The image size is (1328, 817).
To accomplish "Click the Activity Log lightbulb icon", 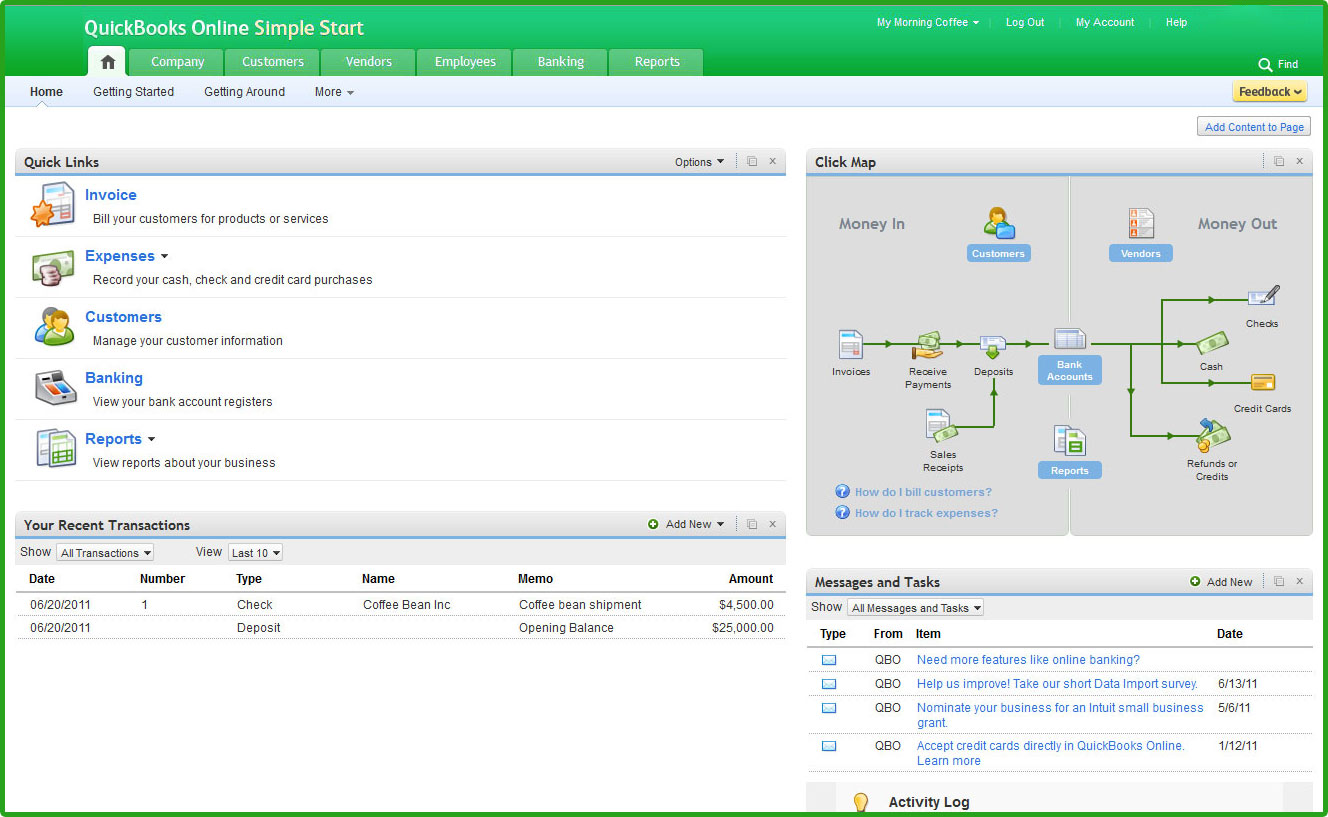I will click(x=860, y=802).
